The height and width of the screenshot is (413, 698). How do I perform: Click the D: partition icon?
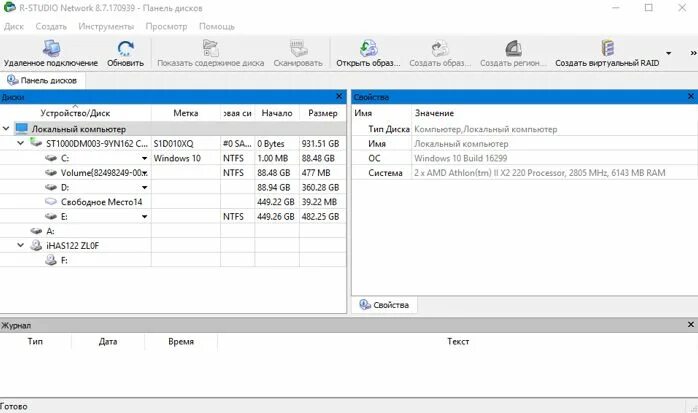click(x=51, y=187)
